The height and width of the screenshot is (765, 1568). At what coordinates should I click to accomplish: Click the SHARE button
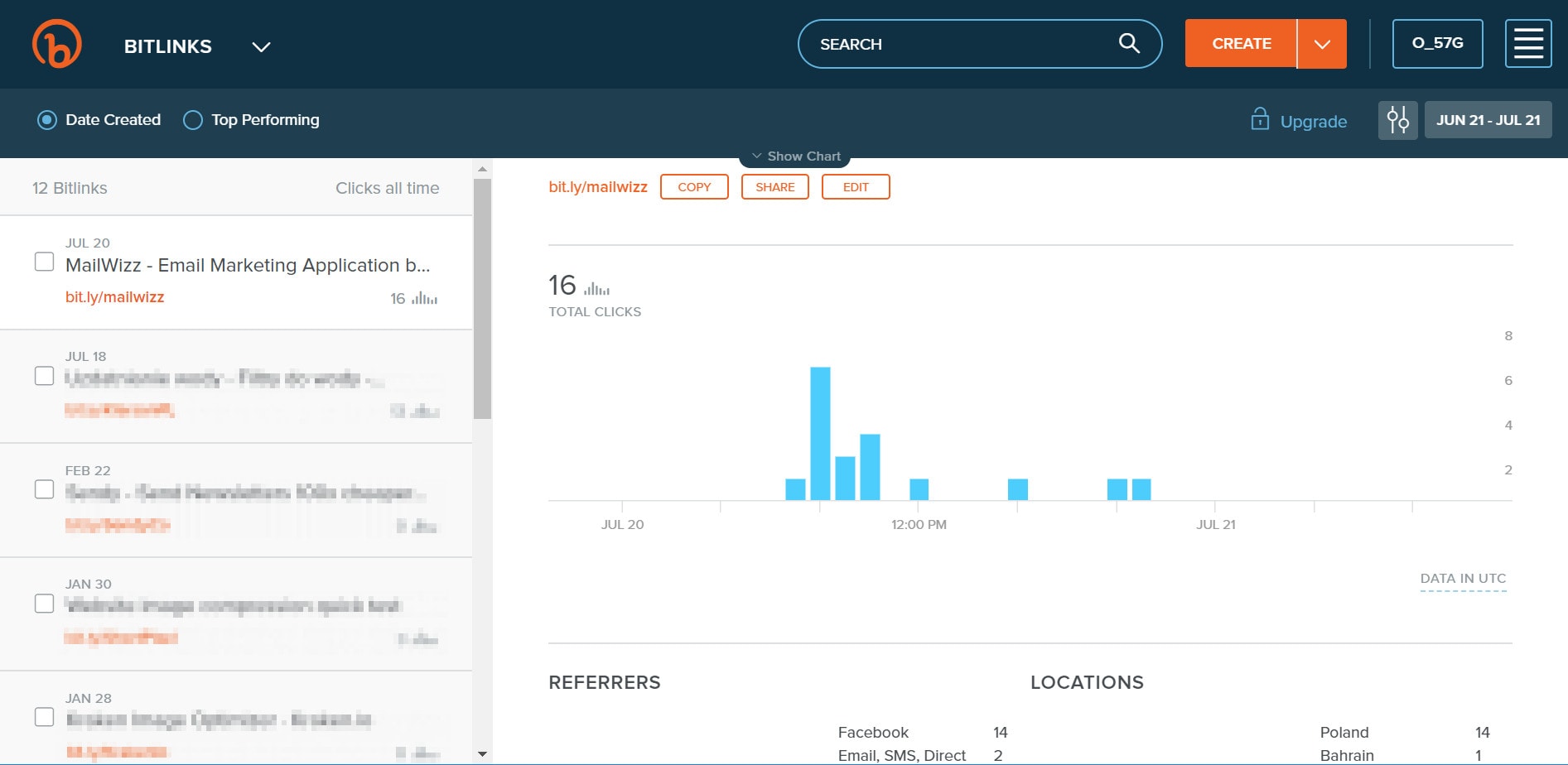tap(774, 187)
